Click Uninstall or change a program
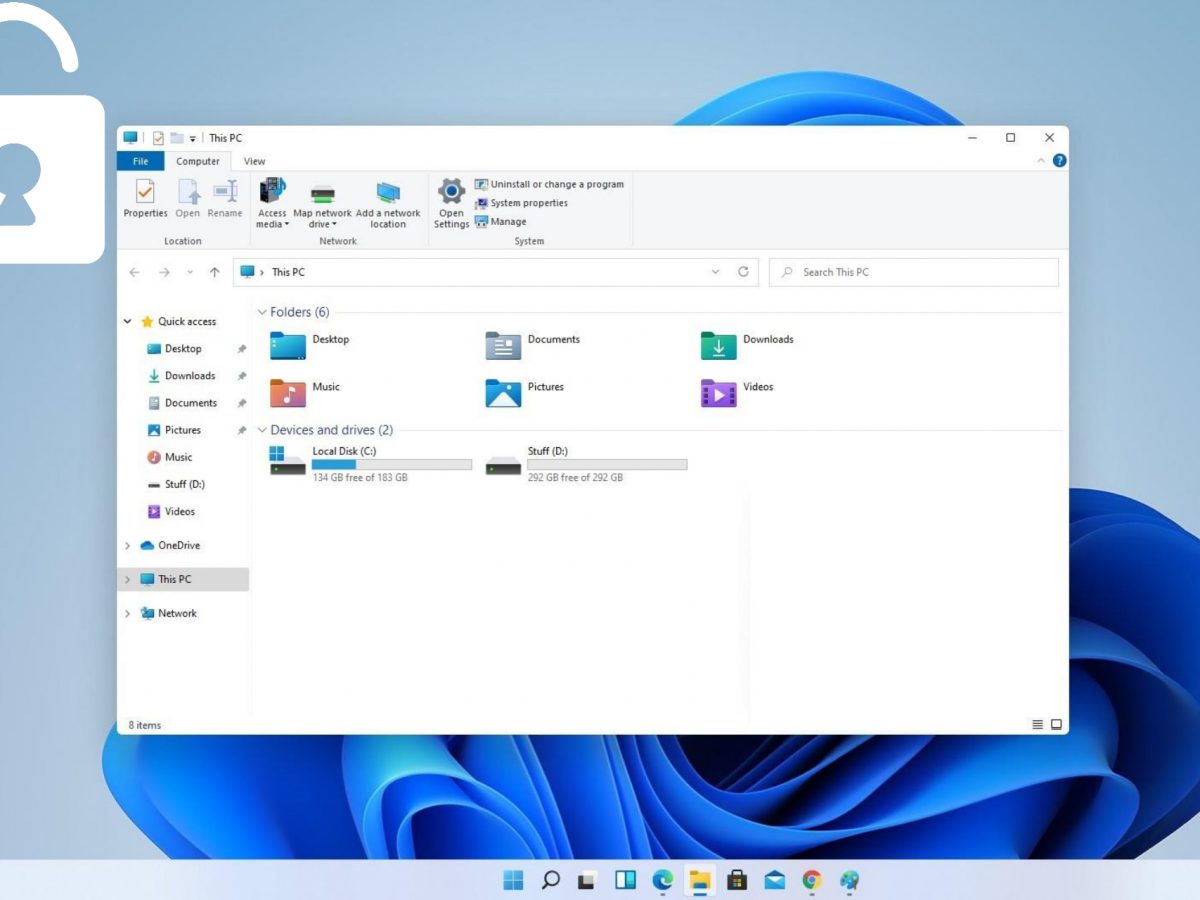 (549, 184)
